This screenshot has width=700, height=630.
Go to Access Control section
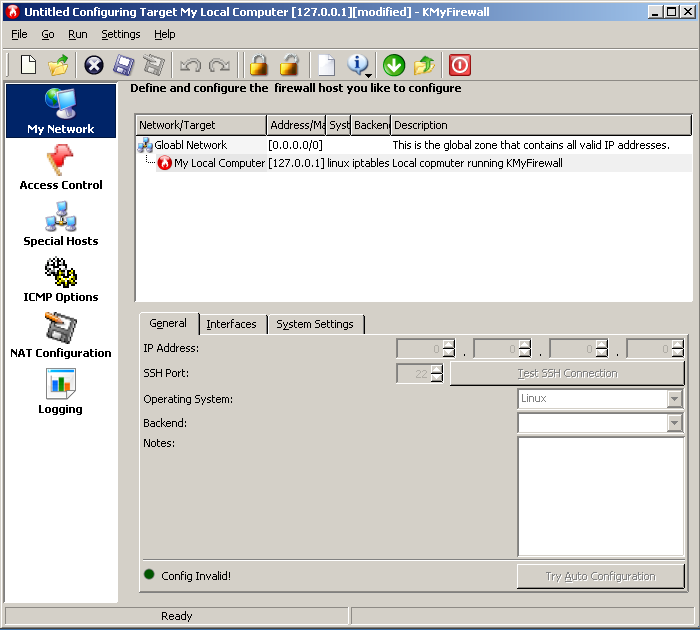[61, 167]
